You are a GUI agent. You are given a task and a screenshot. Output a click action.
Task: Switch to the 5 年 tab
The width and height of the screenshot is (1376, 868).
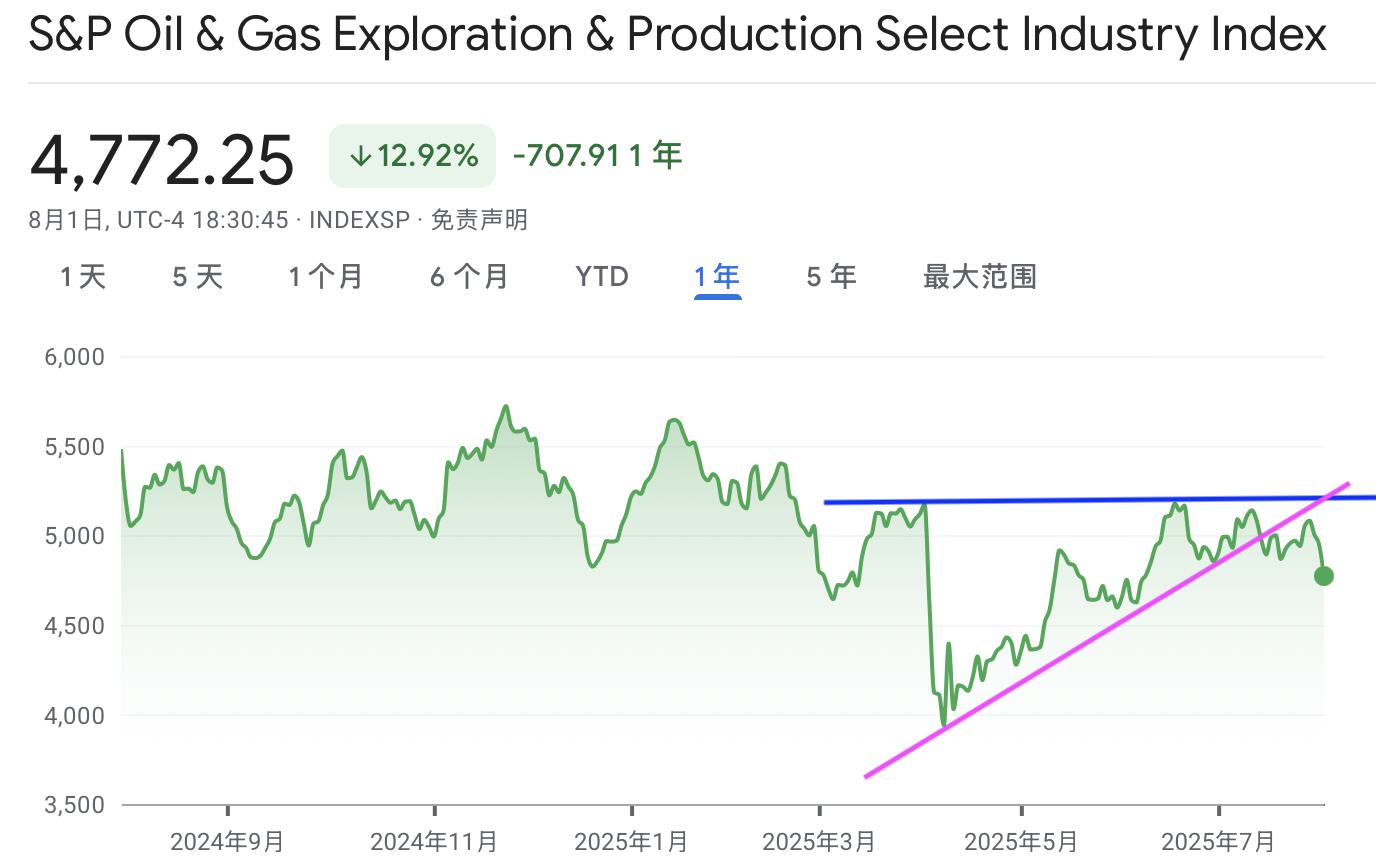[832, 277]
